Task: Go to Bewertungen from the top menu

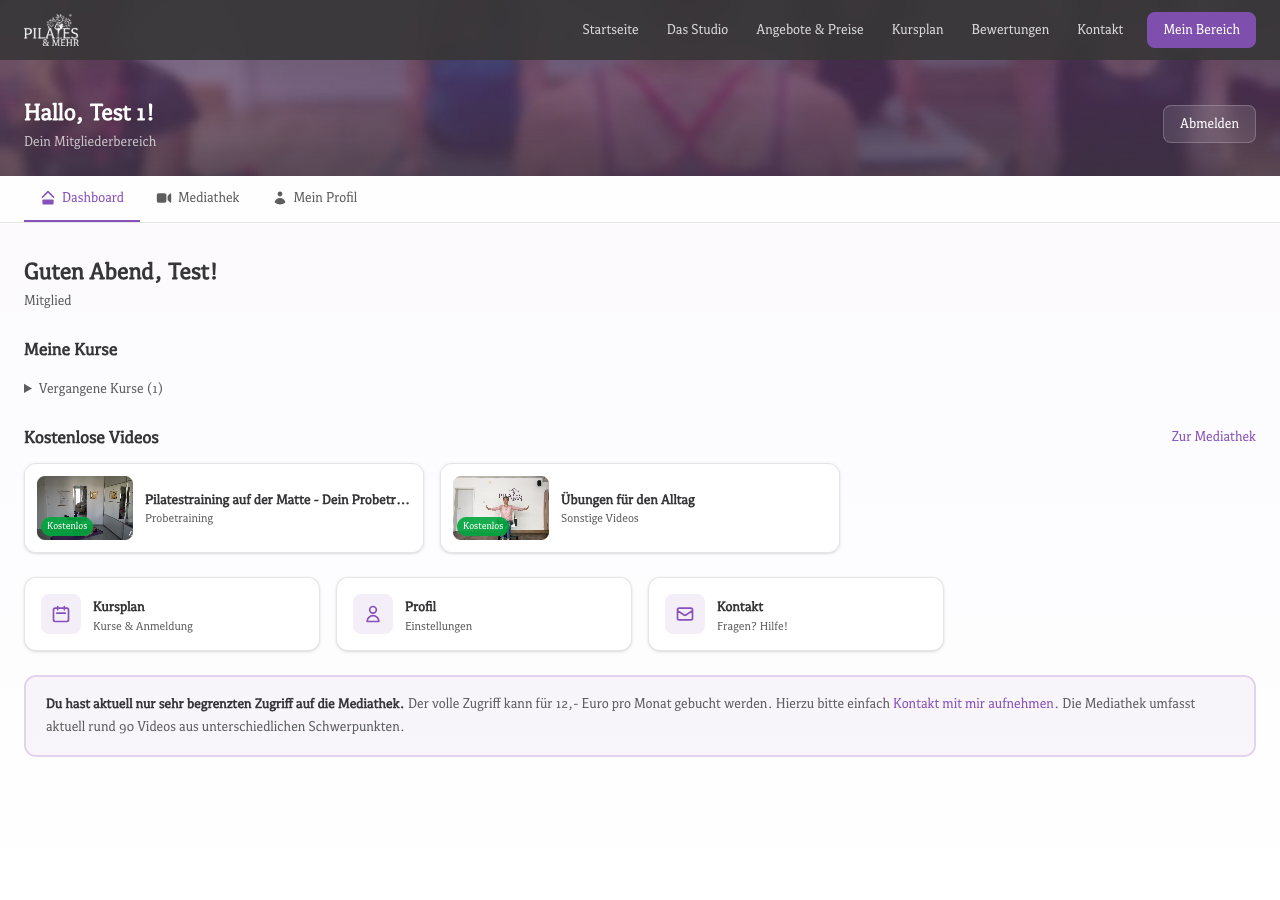Action: (1010, 29)
